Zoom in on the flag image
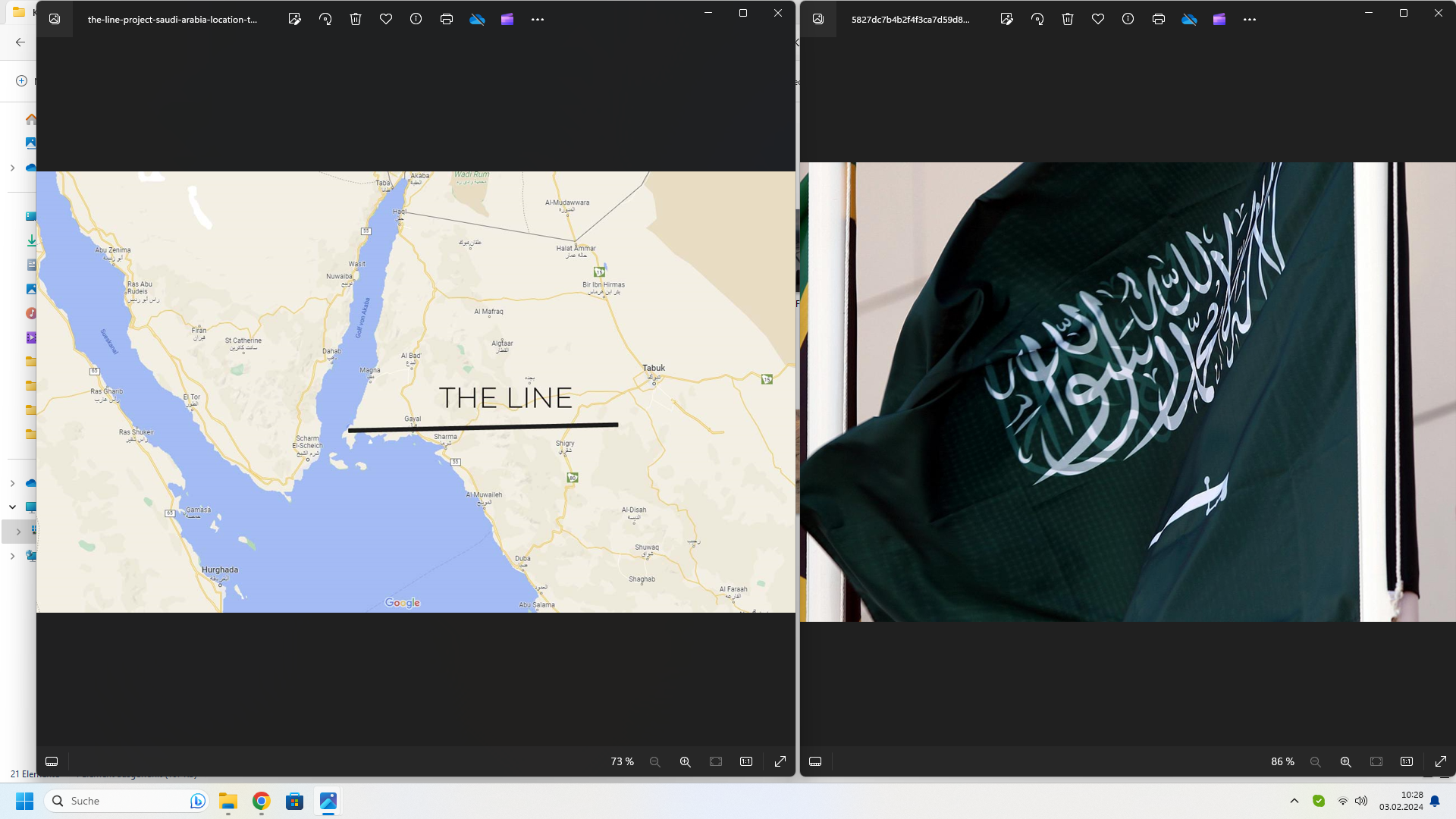 (x=1346, y=761)
